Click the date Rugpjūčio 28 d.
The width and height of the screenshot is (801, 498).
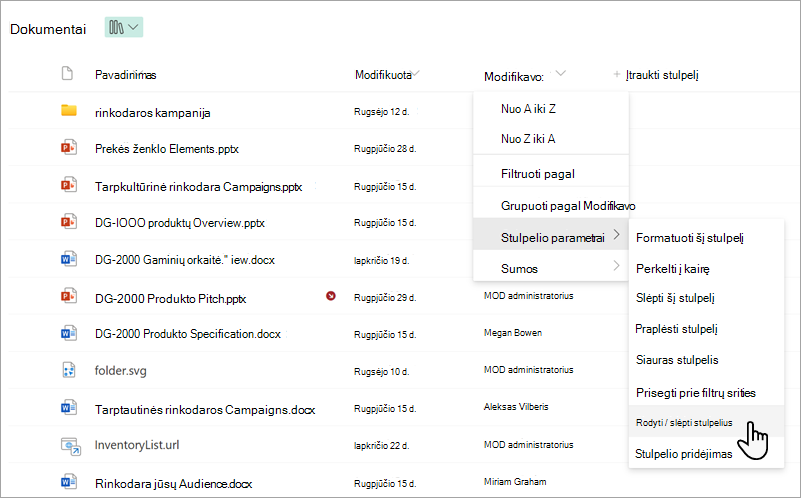pos(385,149)
